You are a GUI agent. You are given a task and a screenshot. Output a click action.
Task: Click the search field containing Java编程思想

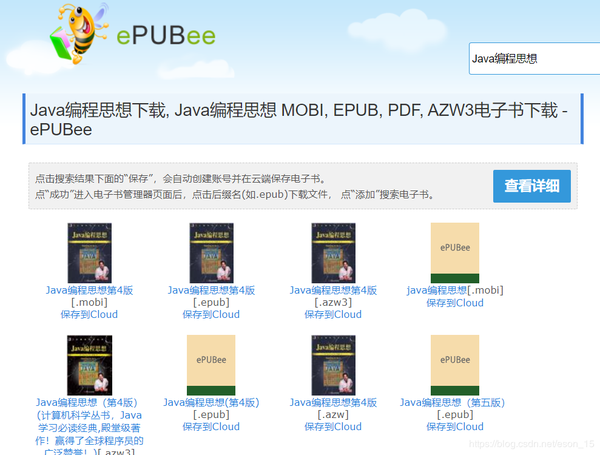point(532,59)
